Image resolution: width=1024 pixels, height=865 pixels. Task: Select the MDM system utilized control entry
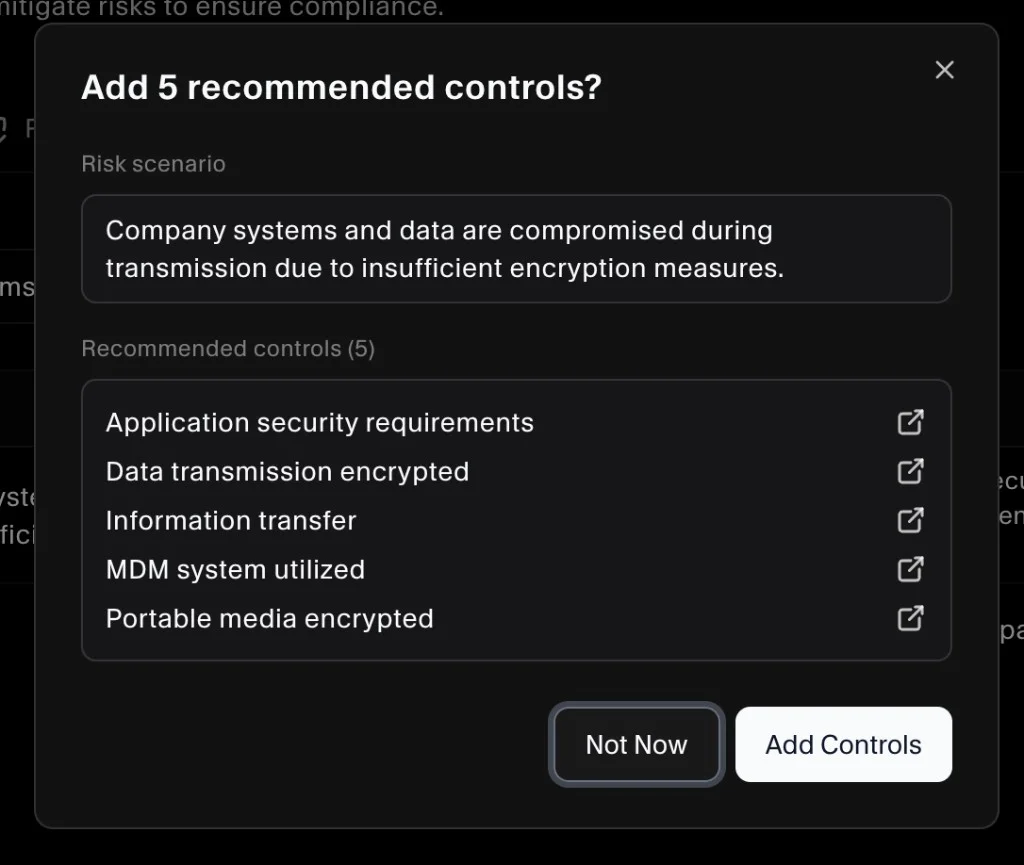[235, 569]
